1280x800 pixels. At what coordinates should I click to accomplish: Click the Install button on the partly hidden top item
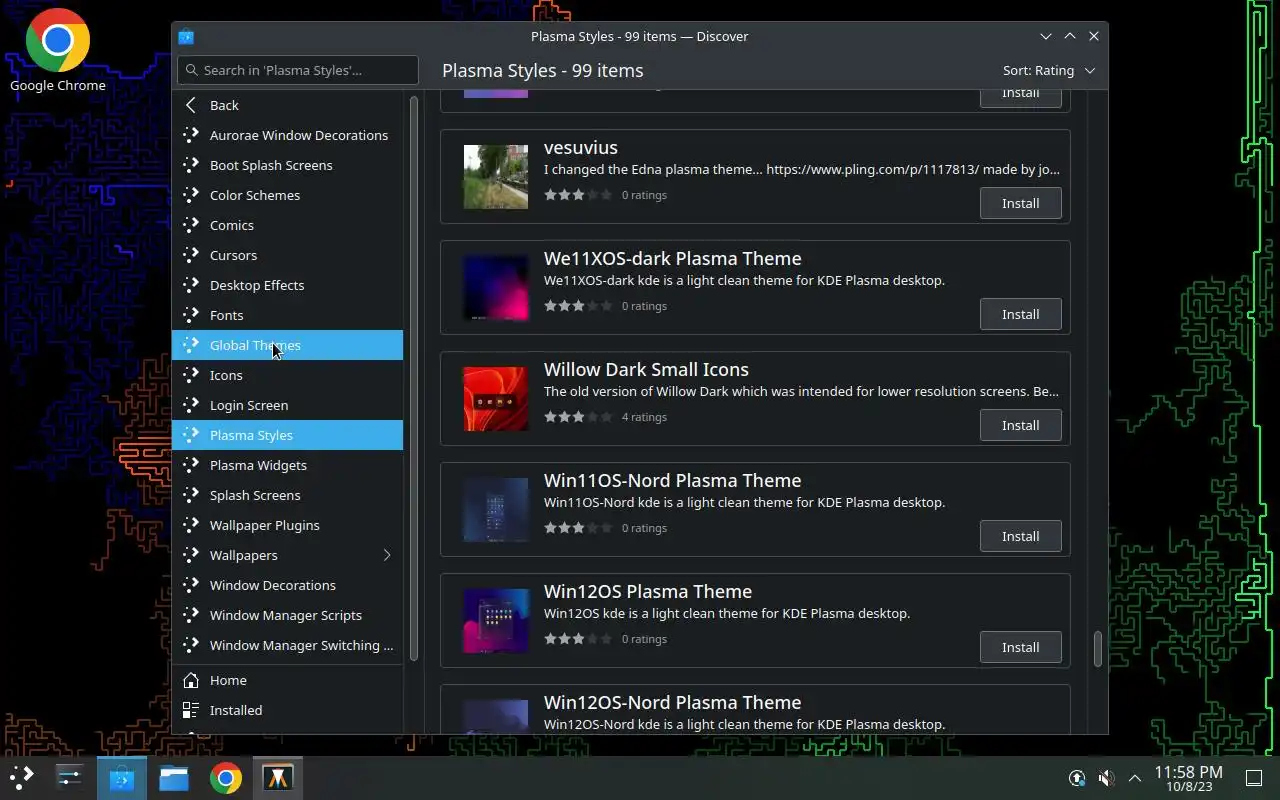1020,96
